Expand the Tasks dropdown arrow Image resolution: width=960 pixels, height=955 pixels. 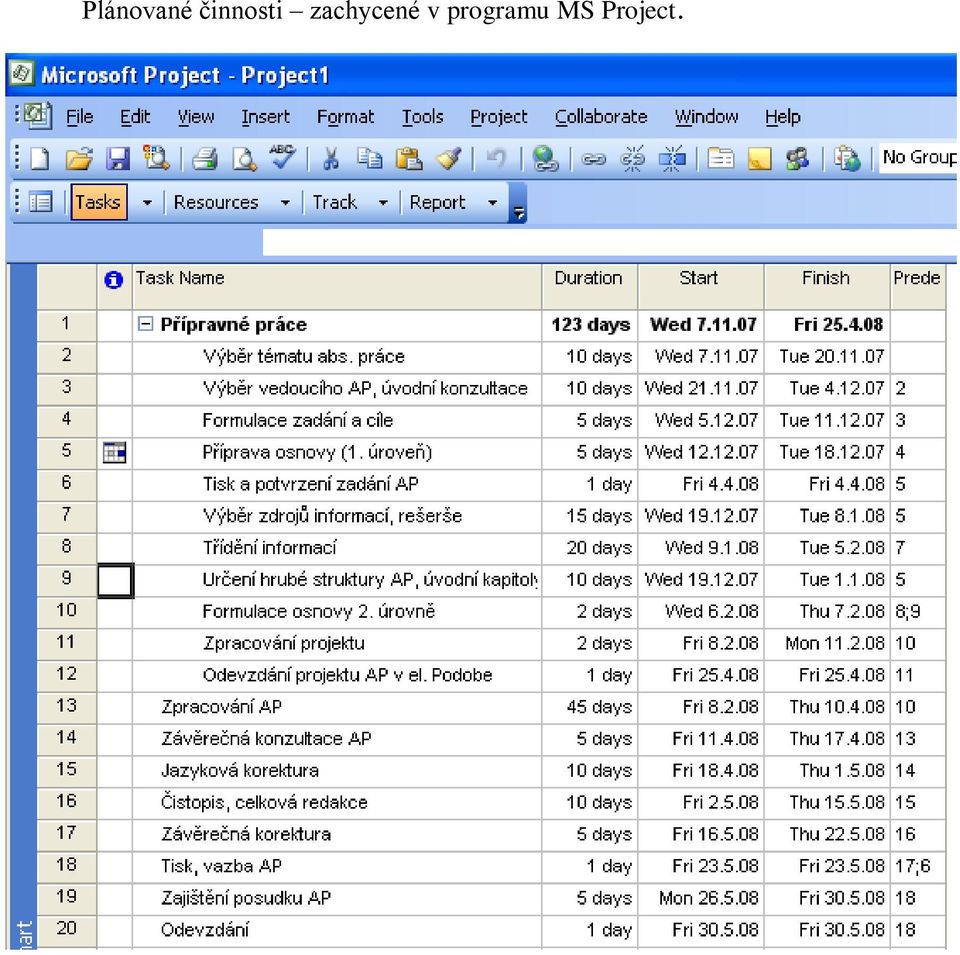pyautogui.click(x=147, y=202)
